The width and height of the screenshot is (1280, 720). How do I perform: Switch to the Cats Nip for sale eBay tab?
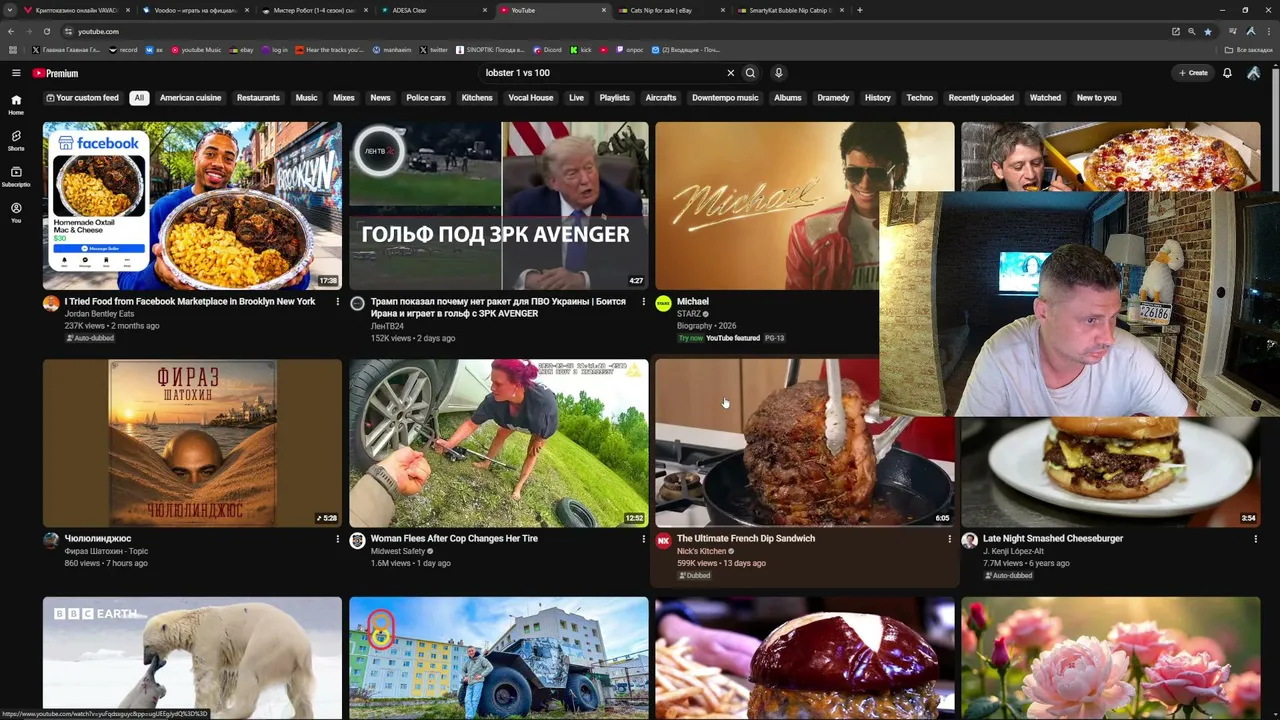(671, 10)
